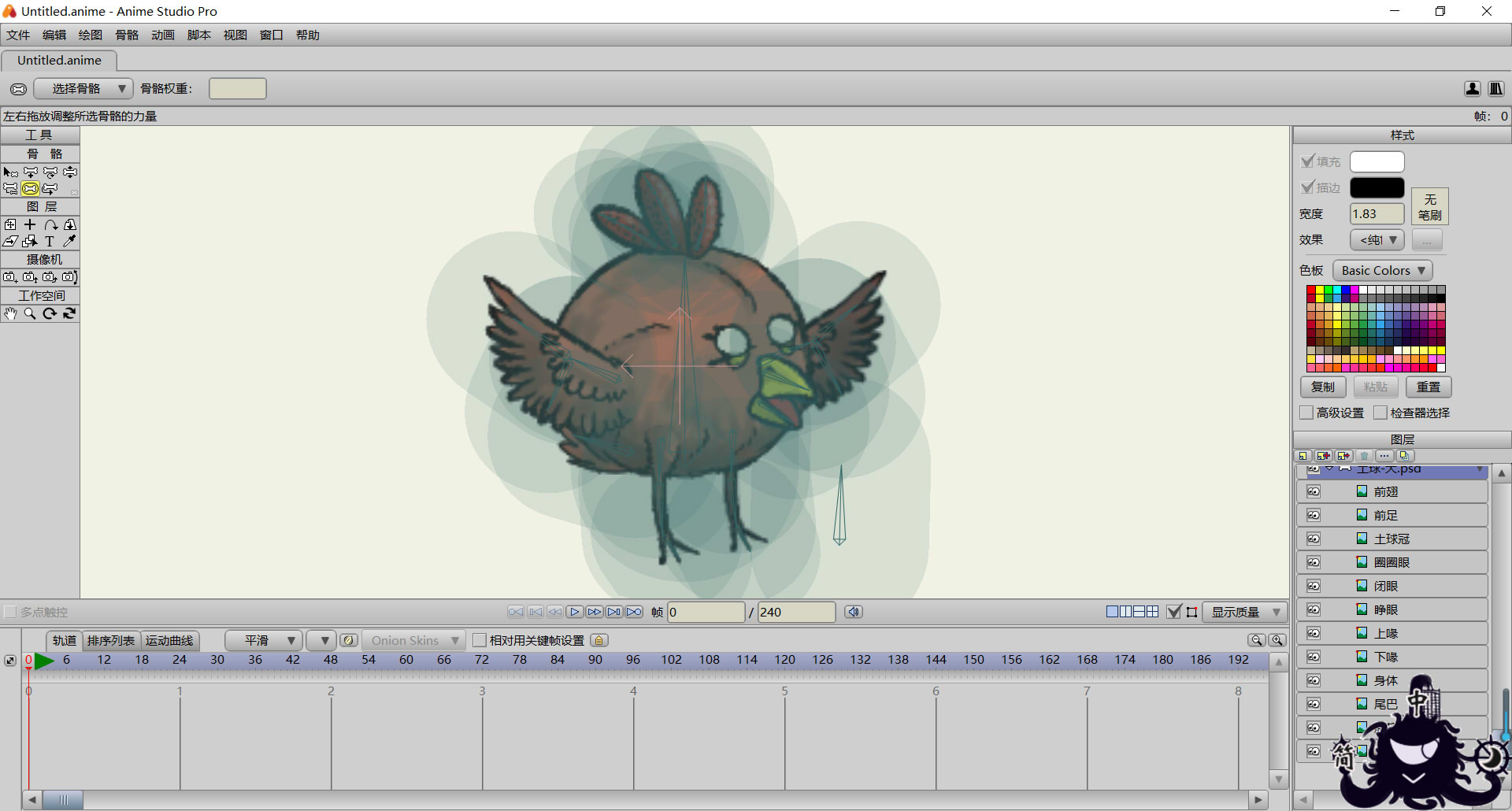
Task: Select the Rotate Bone tool icon
Action: coord(50,172)
